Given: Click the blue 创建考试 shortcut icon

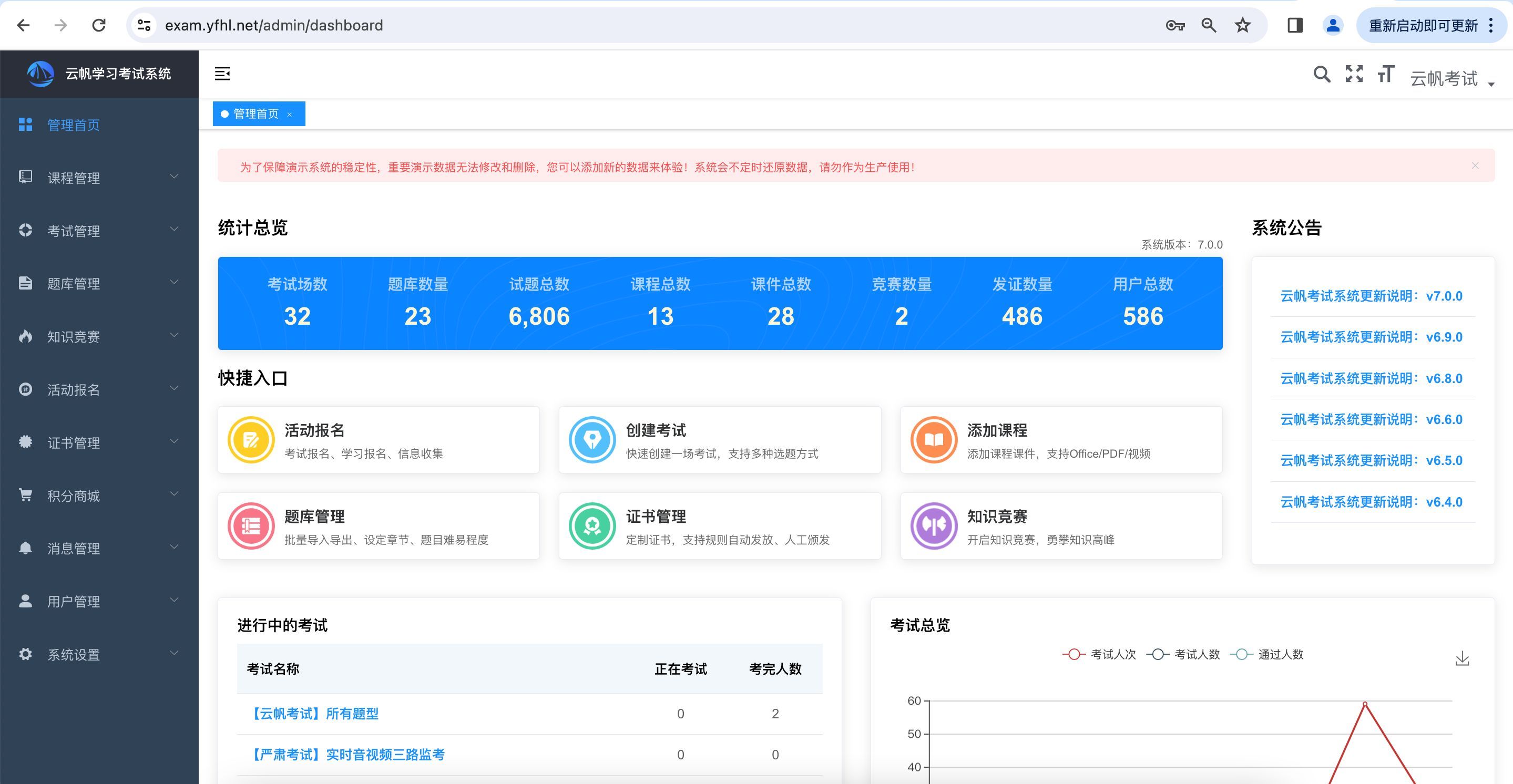Looking at the screenshot, I should click(x=592, y=440).
